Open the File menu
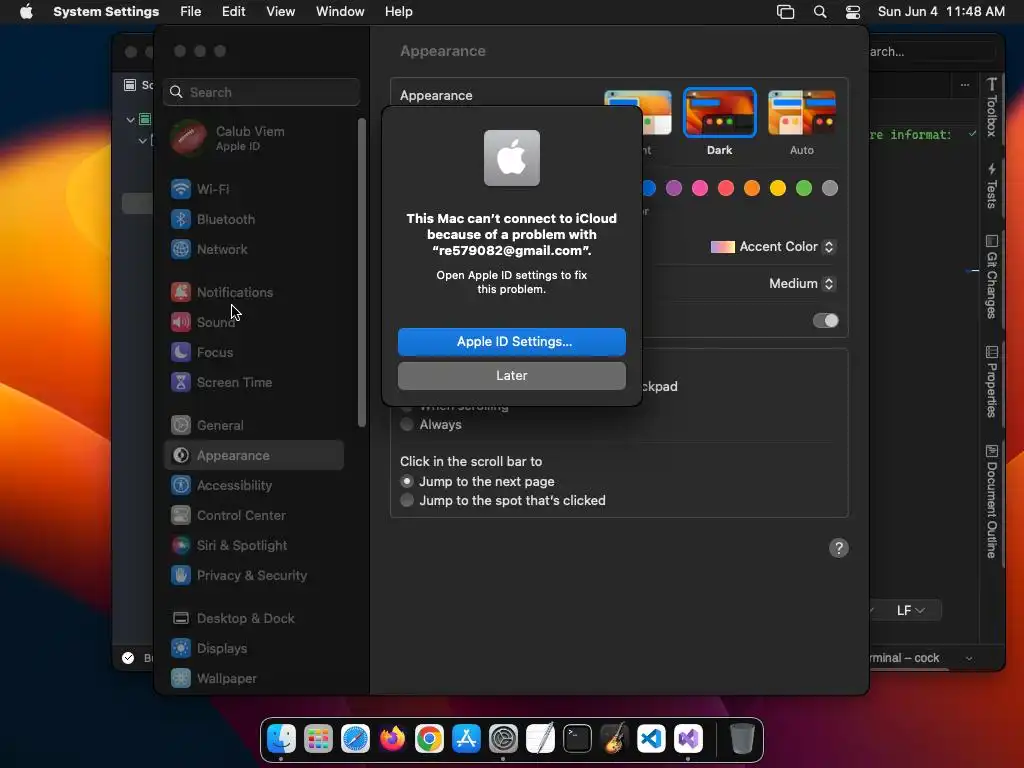The image size is (1024, 768). 191,12
